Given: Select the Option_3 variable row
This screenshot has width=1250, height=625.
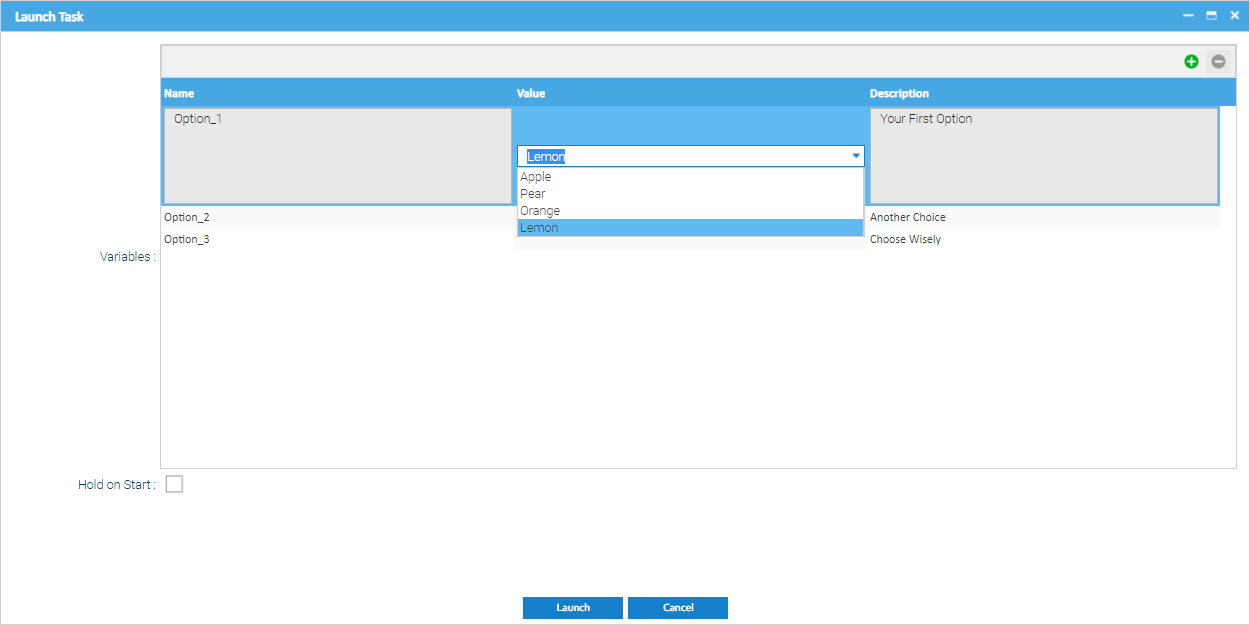Looking at the screenshot, I should coord(187,239).
